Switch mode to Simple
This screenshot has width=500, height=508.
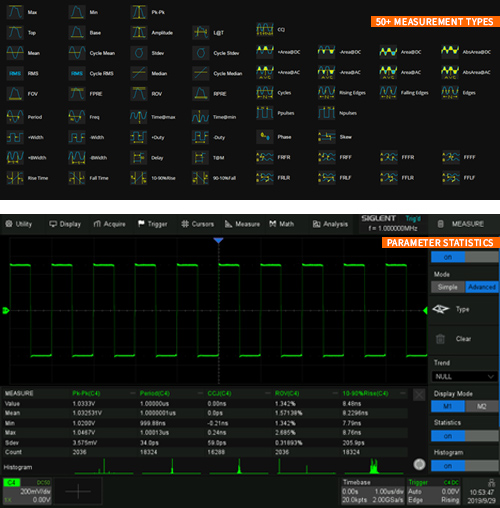[448, 287]
